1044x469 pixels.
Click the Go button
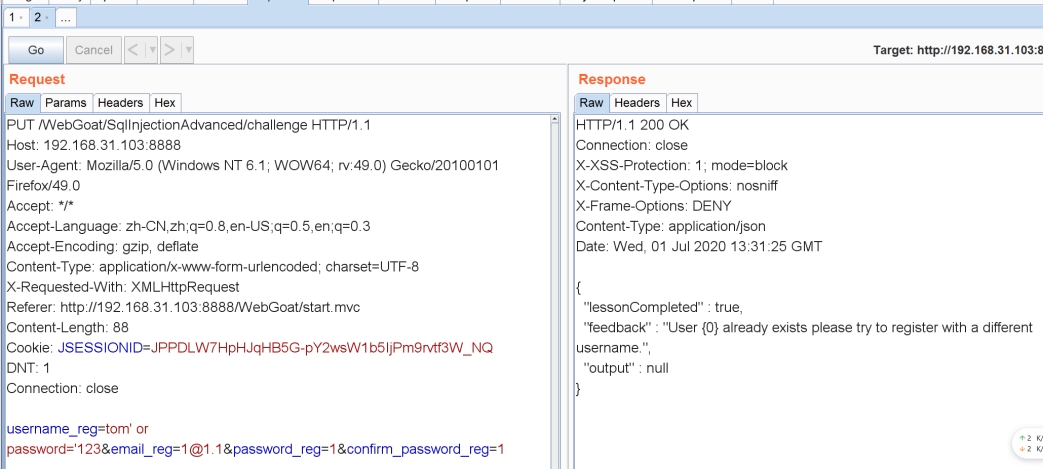pyautogui.click(x=36, y=50)
